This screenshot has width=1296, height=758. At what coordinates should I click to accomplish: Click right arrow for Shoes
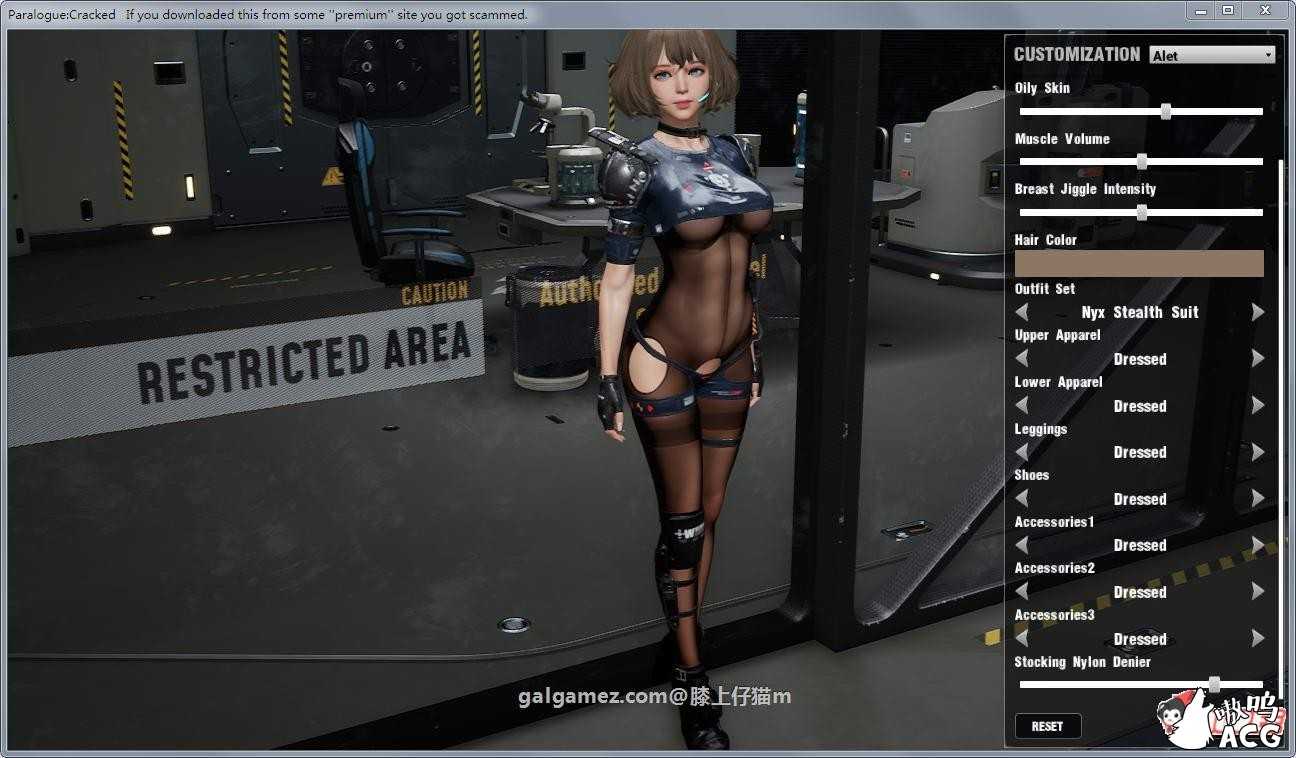pyautogui.click(x=1258, y=498)
